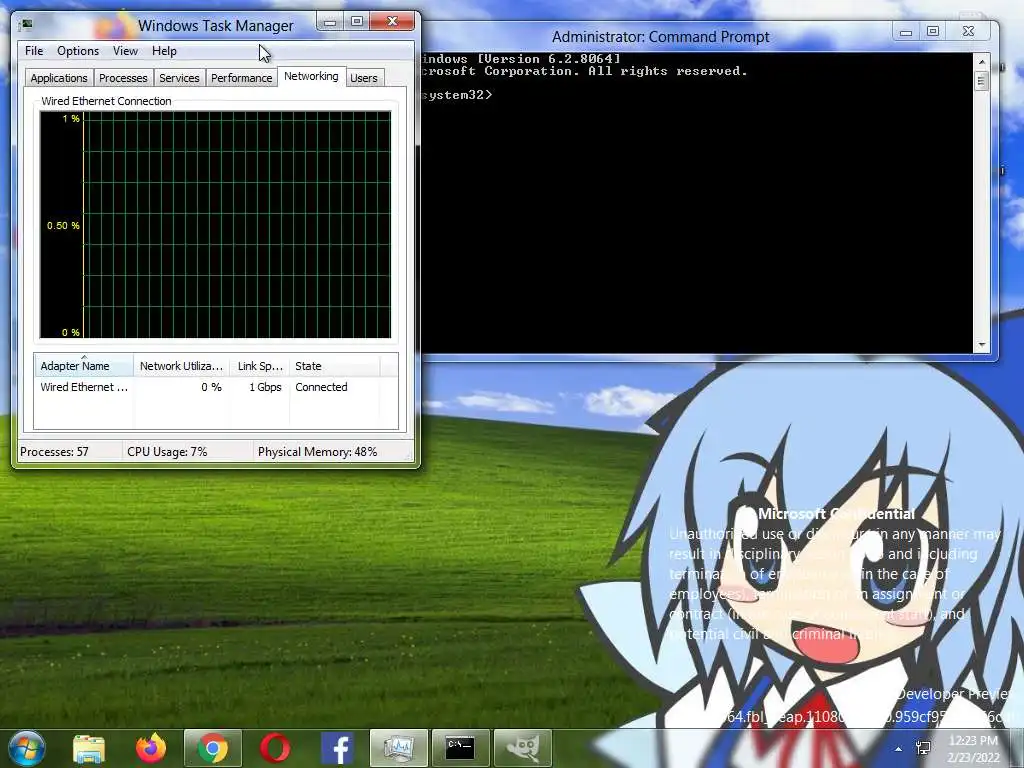Click the Wired Ethernet Connection graph
The height and width of the screenshot is (768, 1024).
[x=216, y=225]
